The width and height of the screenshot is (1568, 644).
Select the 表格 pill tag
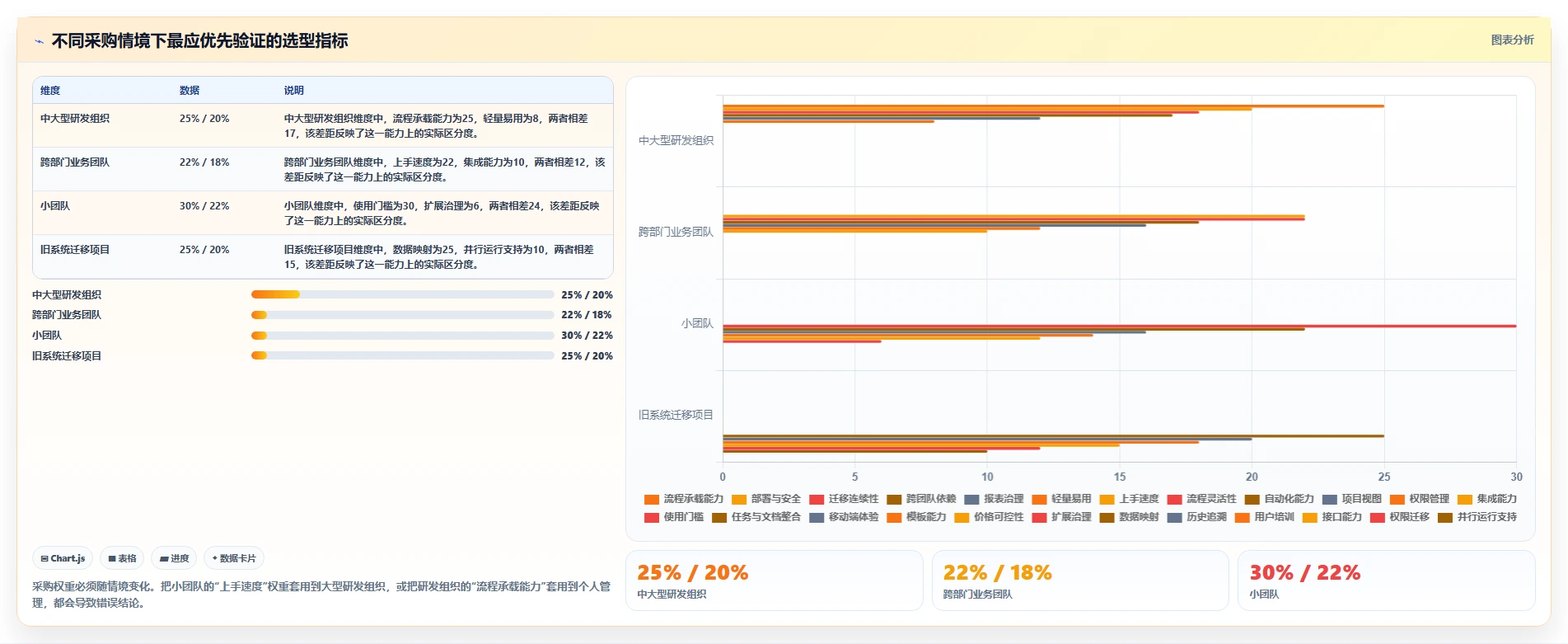coord(122,558)
